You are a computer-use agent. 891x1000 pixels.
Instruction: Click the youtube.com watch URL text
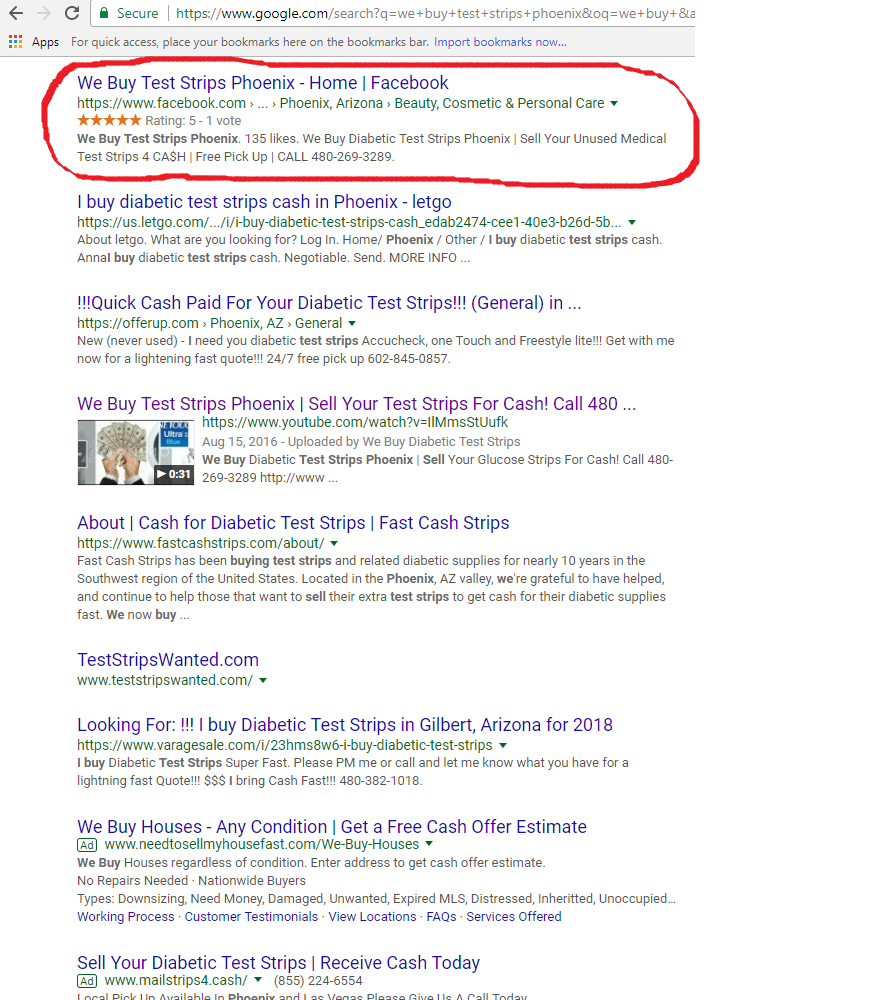[x=355, y=422]
